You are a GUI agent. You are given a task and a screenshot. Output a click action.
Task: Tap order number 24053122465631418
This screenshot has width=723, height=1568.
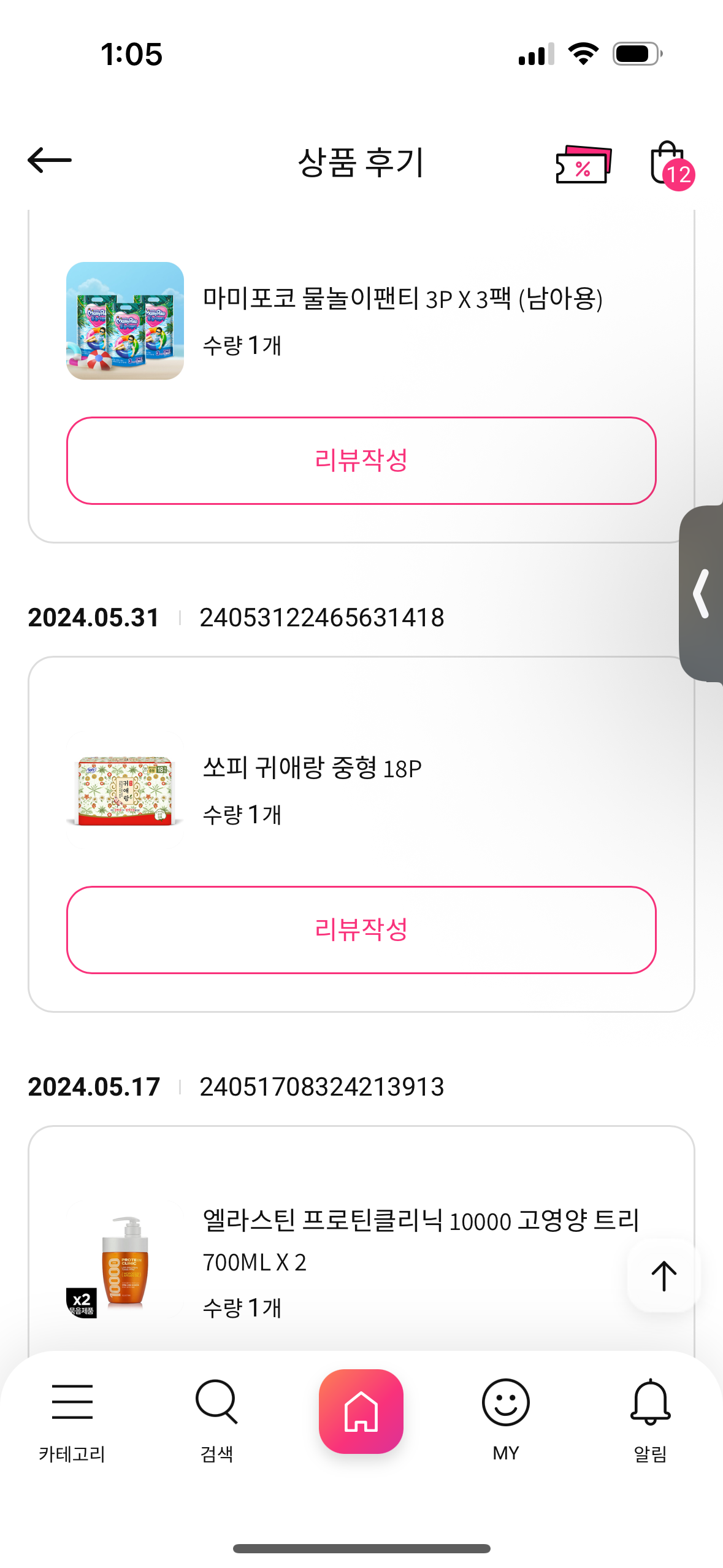point(322,618)
